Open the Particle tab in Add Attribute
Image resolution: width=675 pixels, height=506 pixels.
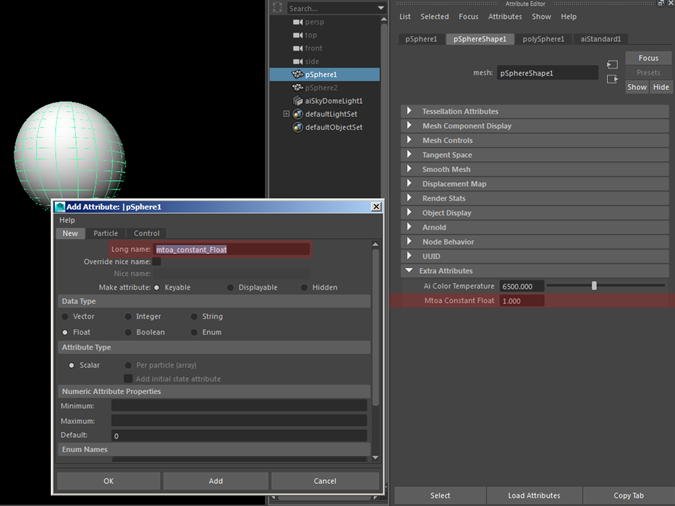pyautogui.click(x=105, y=233)
